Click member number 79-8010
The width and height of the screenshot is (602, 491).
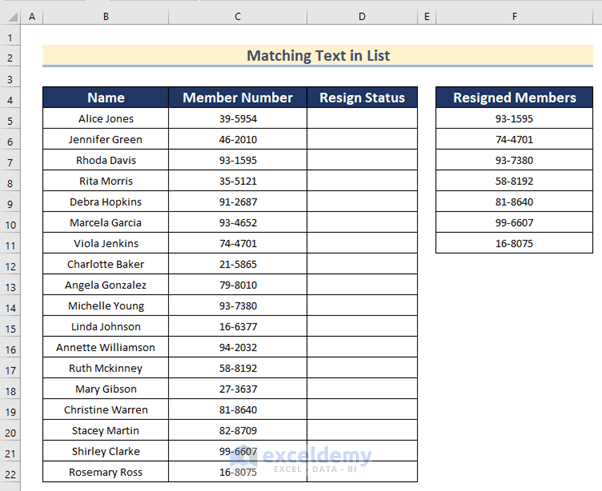238,285
